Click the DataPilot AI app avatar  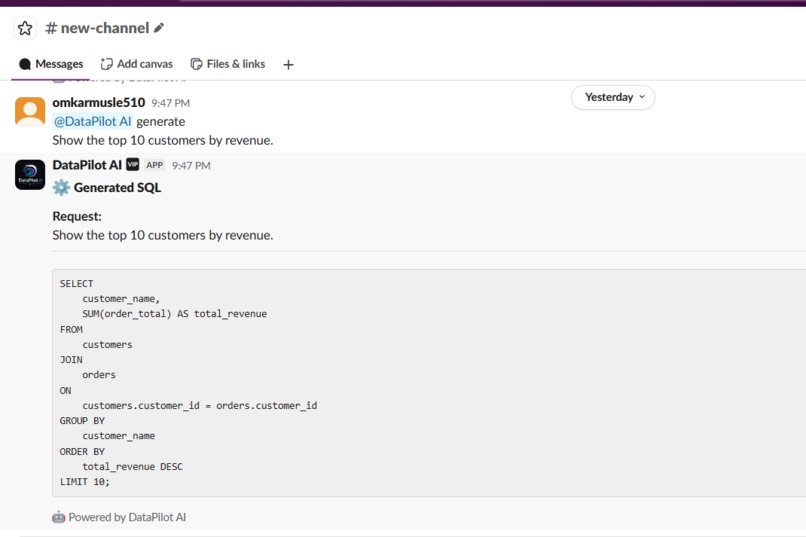coord(30,175)
